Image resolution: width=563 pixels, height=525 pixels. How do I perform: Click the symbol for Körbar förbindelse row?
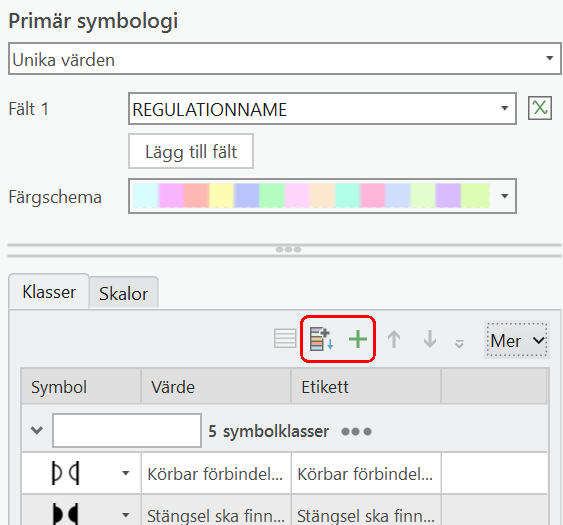click(x=66, y=473)
